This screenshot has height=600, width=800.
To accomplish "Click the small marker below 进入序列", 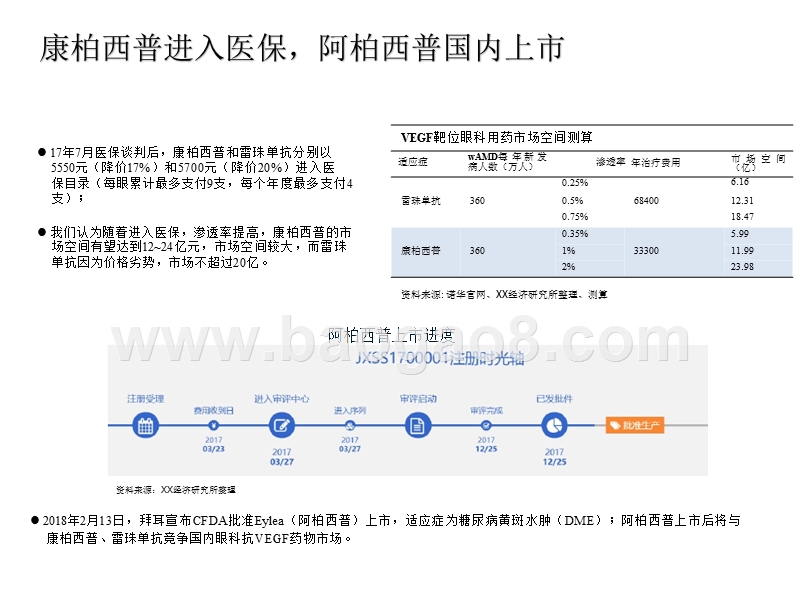I will click(x=350, y=426).
